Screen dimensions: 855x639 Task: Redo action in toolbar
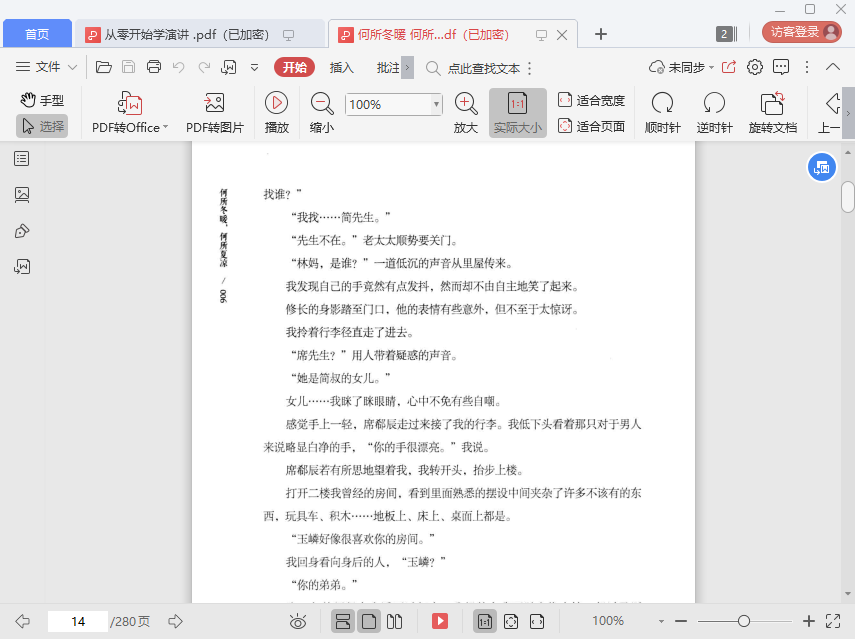coord(204,67)
